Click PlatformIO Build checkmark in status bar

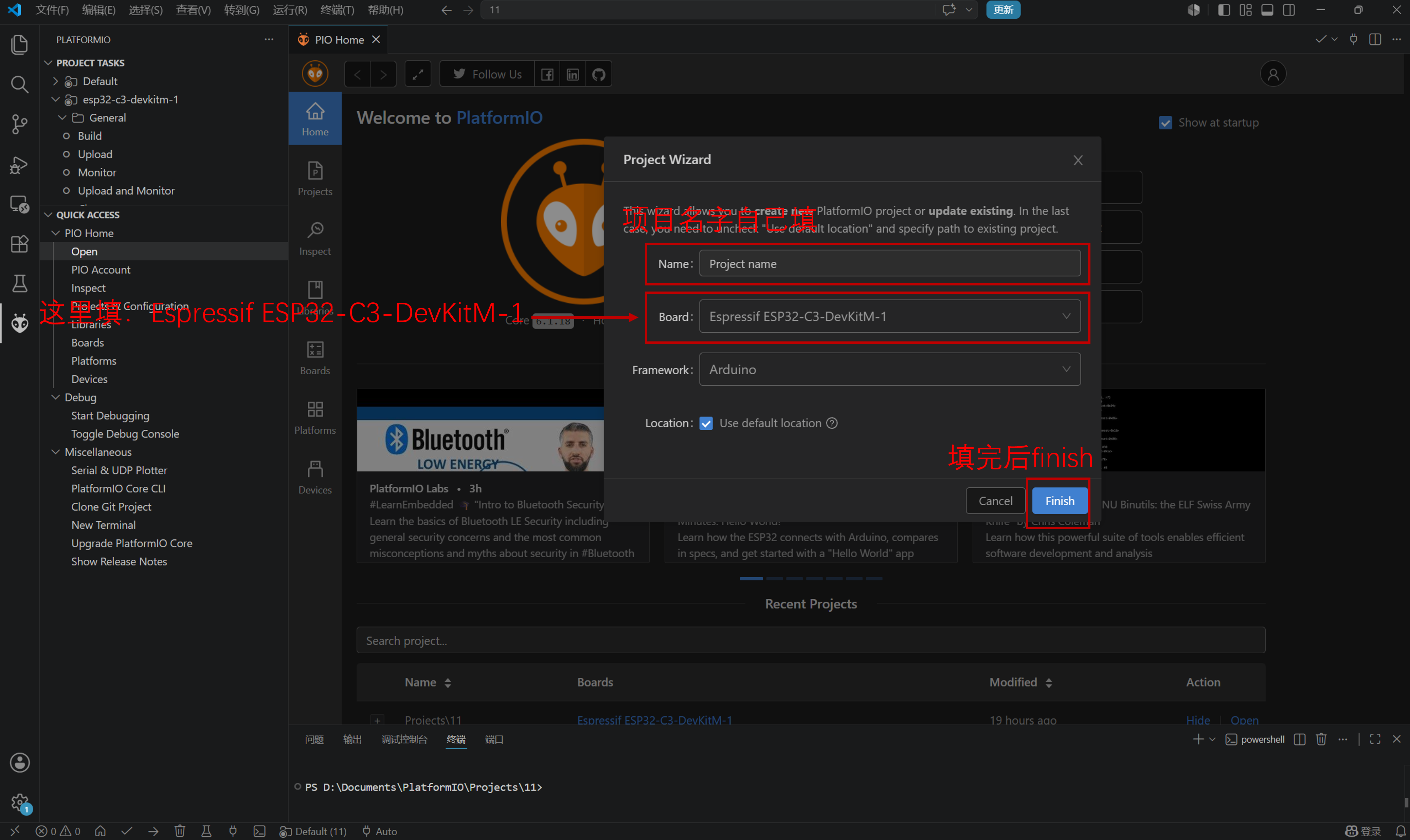(127, 831)
